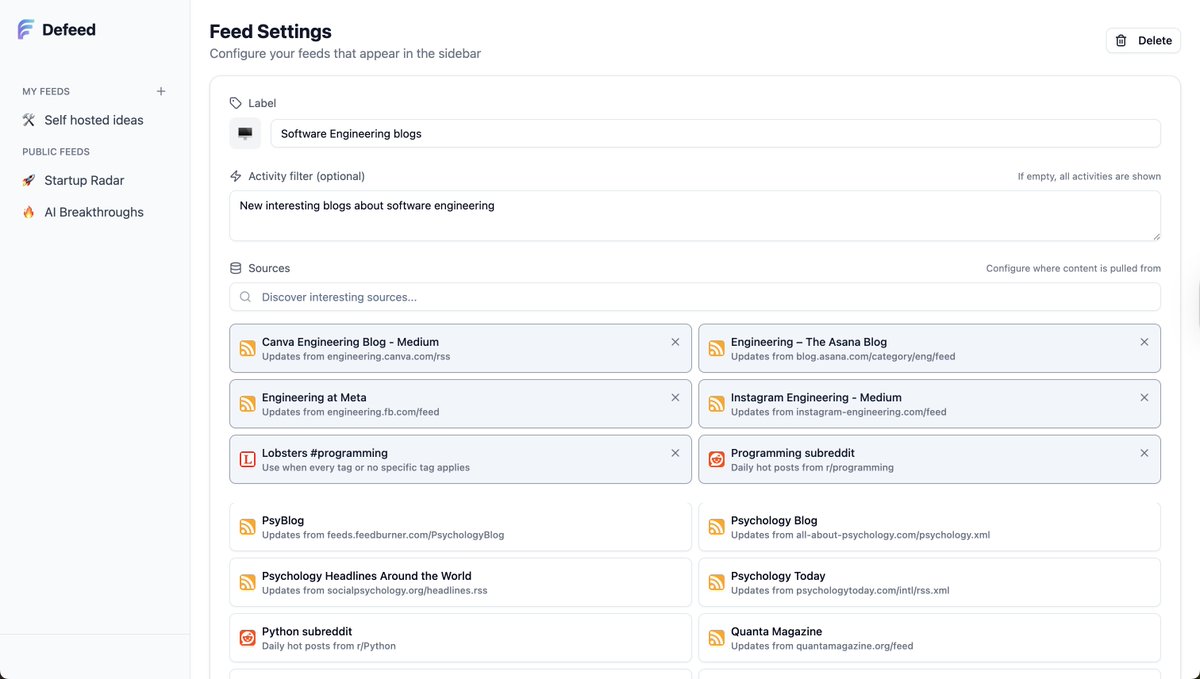Click the Lobsters logo icon

[247, 460]
